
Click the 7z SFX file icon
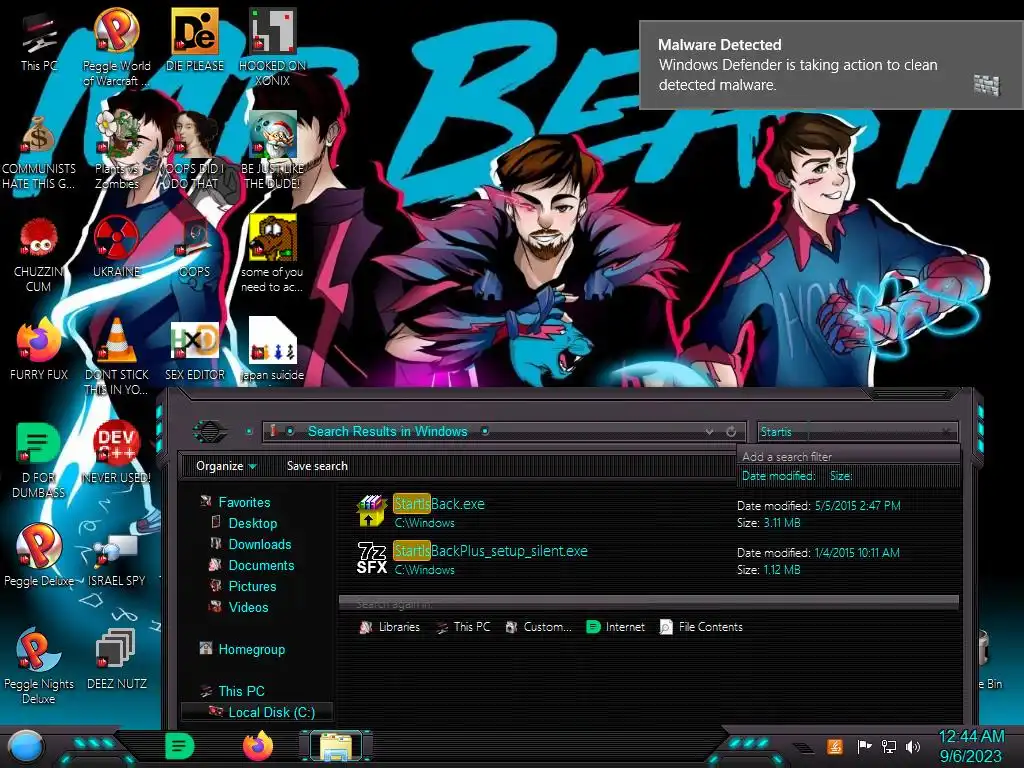coord(372,558)
